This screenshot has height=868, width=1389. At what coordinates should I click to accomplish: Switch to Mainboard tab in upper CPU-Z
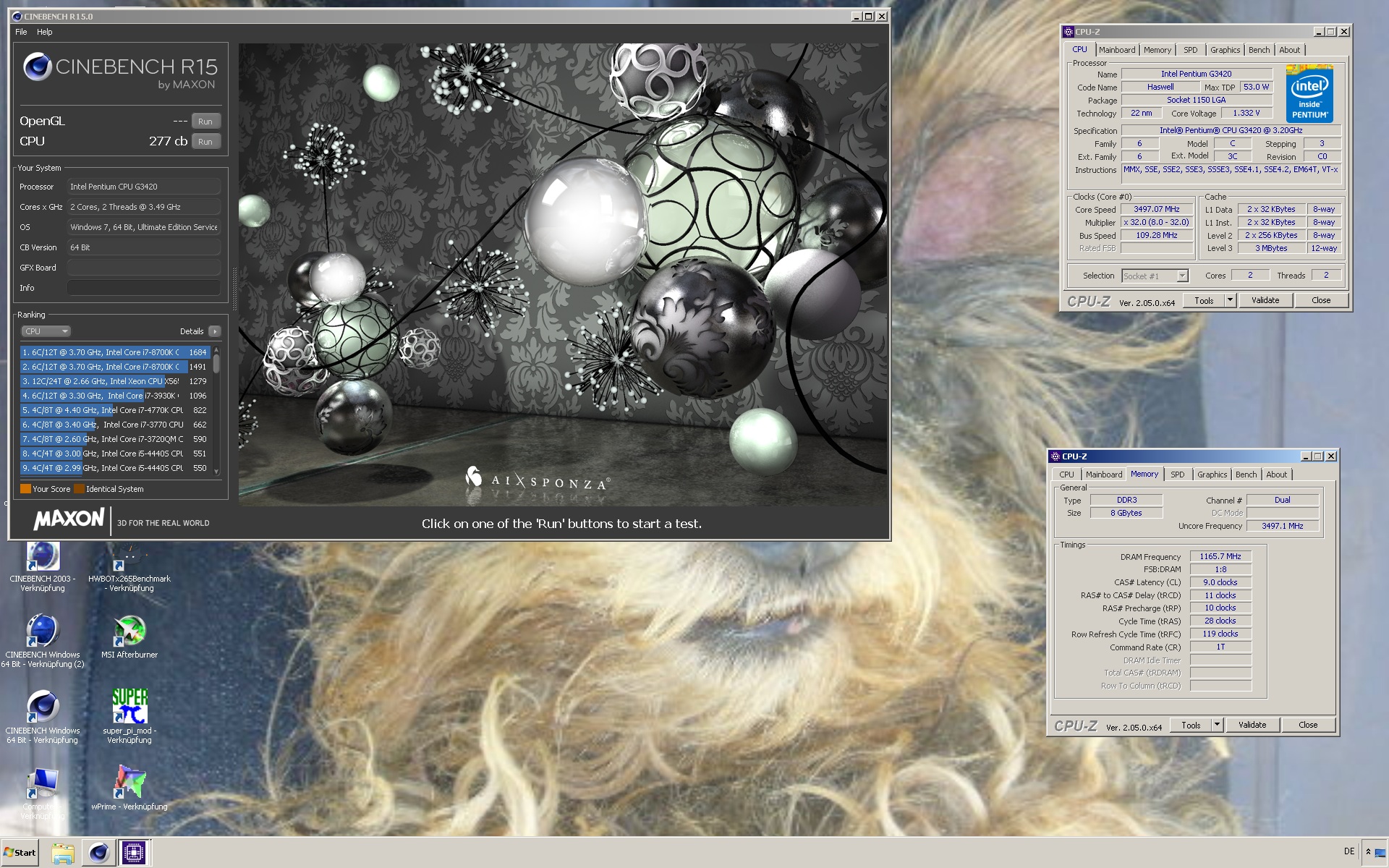click(1117, 50)
